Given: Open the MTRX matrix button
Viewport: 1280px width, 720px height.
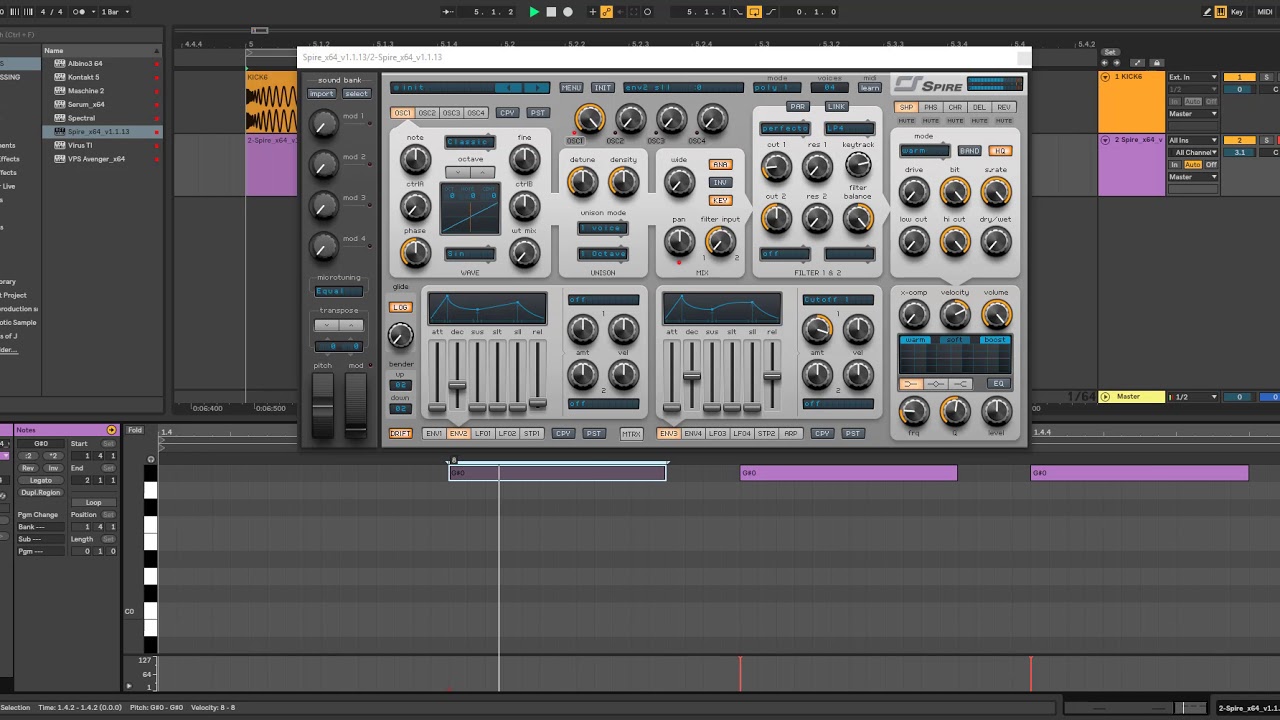Looking at the screenshot, I should click(x=631, y=434).
